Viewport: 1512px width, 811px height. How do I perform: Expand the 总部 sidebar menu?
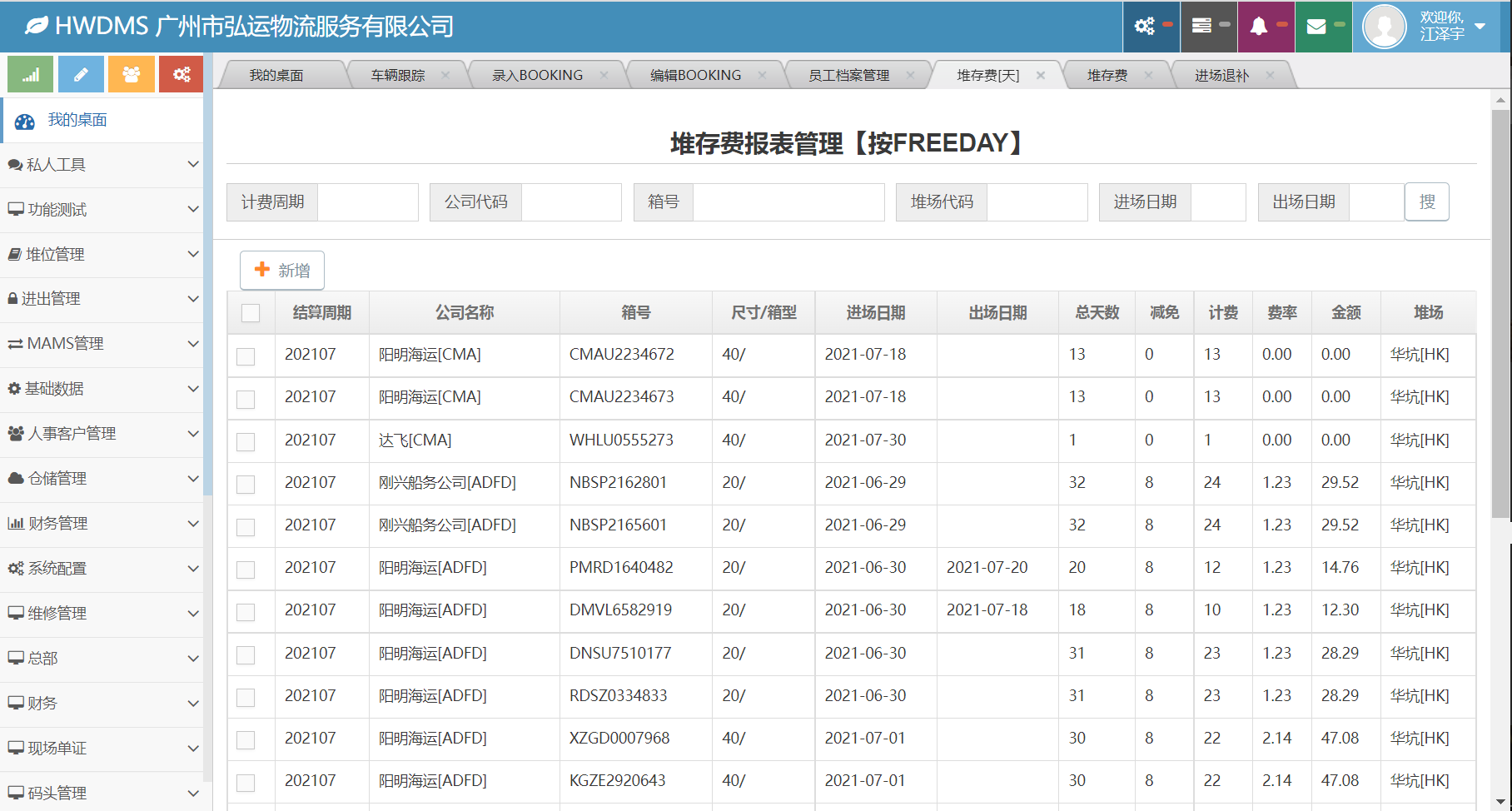102,659
